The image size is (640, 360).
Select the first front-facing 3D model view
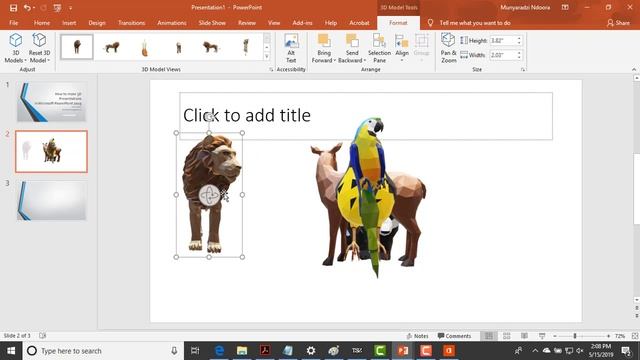(x=77, y=47)
